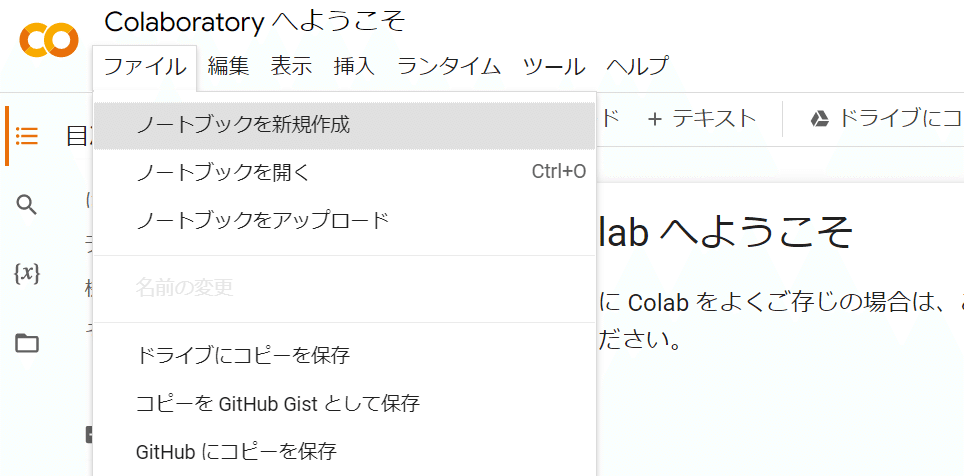Image resolution: width=964 pixels, height=476 pixels.
Task: Open the Files folder icon in sidebar
Action: point(27,343)
